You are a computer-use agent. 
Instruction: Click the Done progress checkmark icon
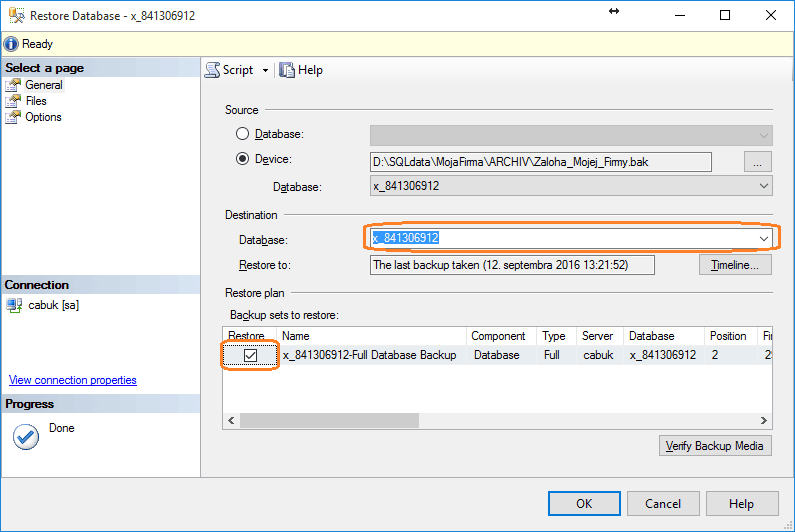pyautogui.click(x=26, y=437)
